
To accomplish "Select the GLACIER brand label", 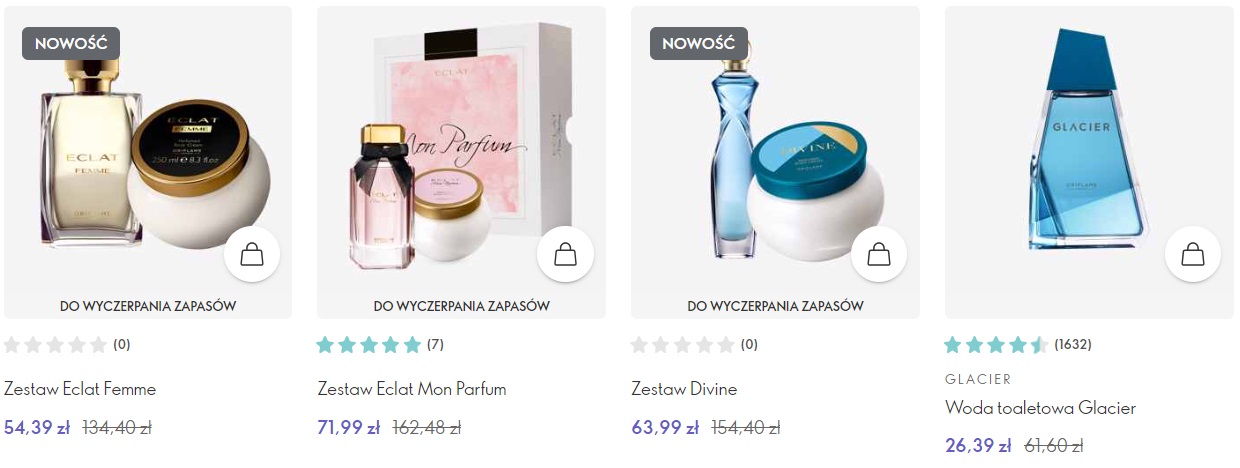I will [978, 379].
